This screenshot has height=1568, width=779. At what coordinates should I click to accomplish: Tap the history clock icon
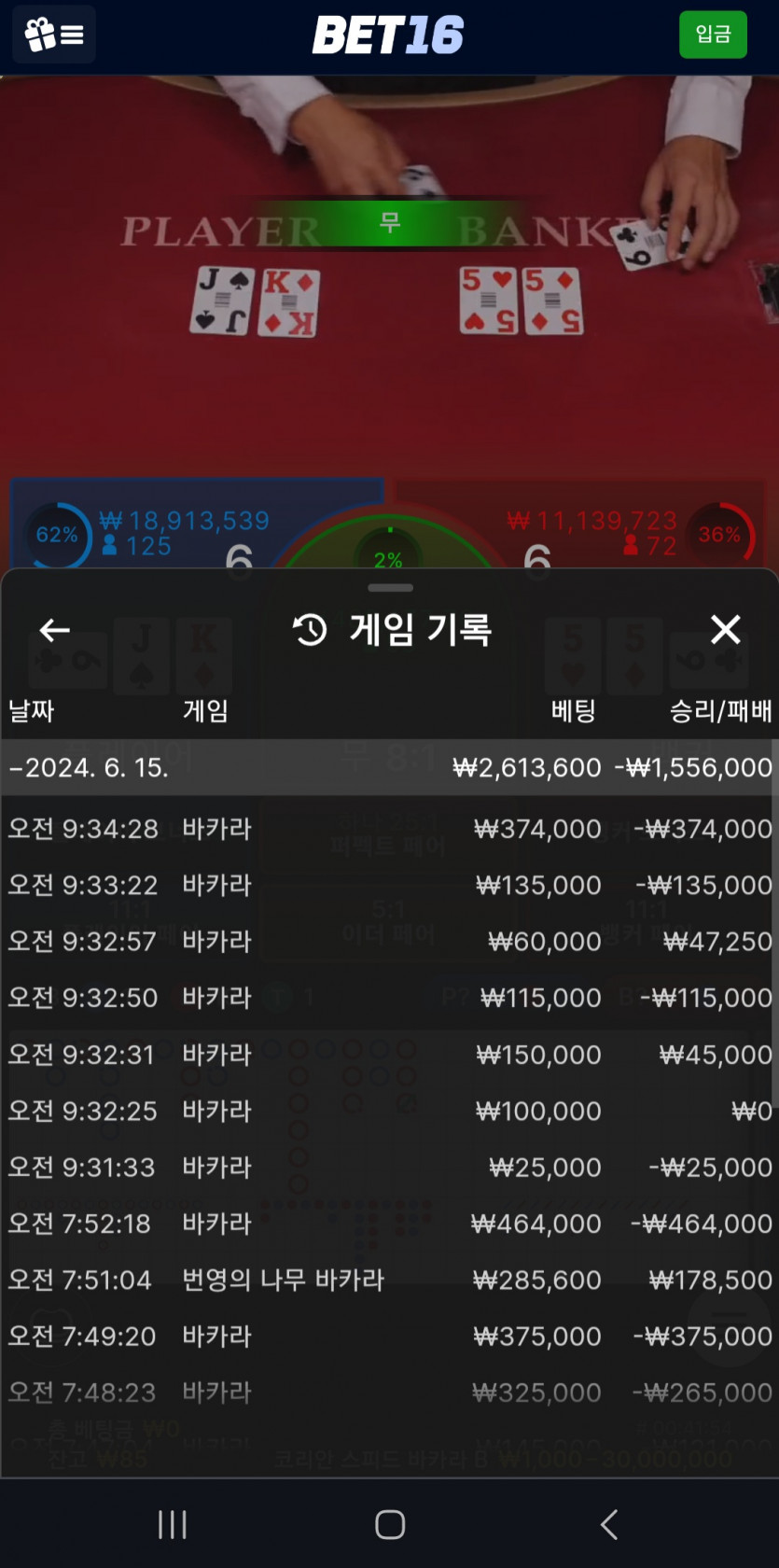[310, 629]
